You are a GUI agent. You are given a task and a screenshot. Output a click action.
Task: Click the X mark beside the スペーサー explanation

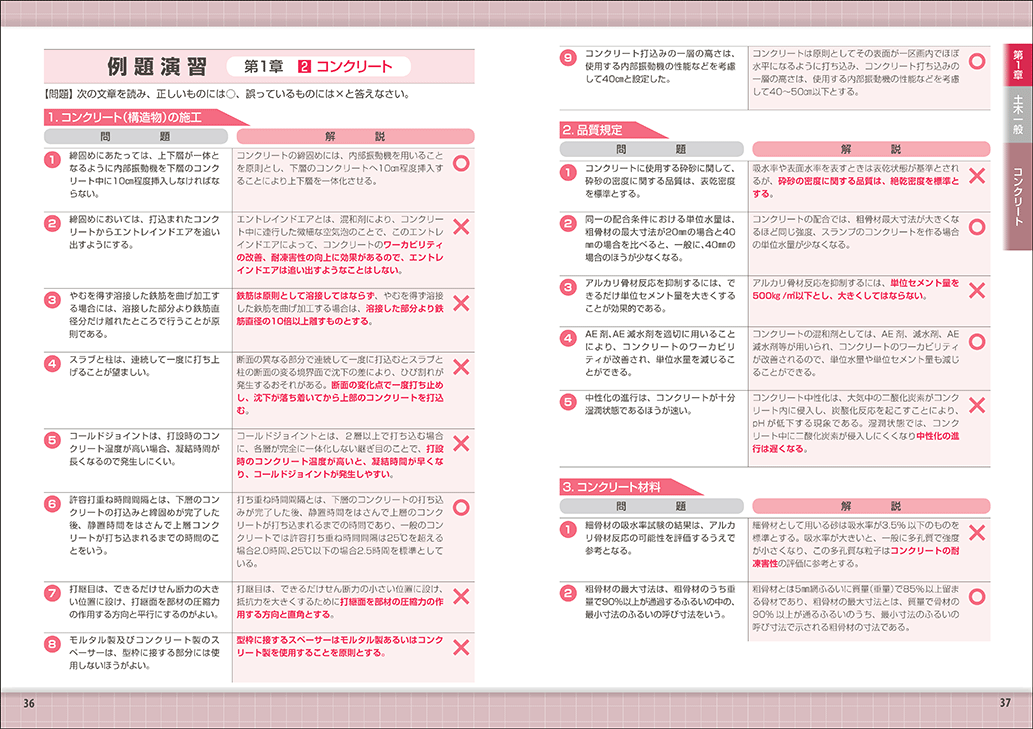click(x=461, y=647)
